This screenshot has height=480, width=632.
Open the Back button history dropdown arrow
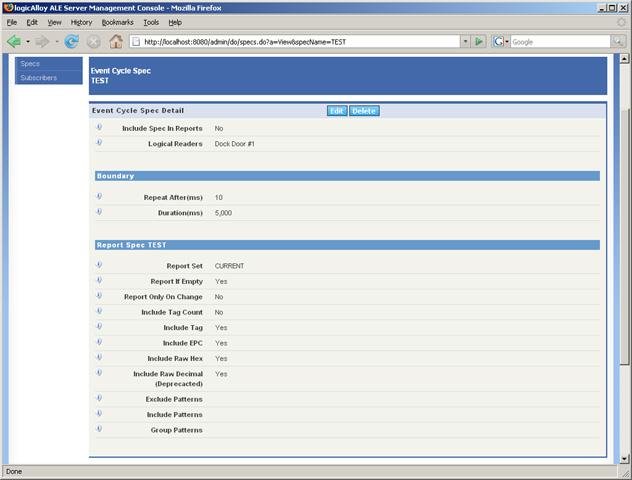pyautogui.click(x=28, y=42)
